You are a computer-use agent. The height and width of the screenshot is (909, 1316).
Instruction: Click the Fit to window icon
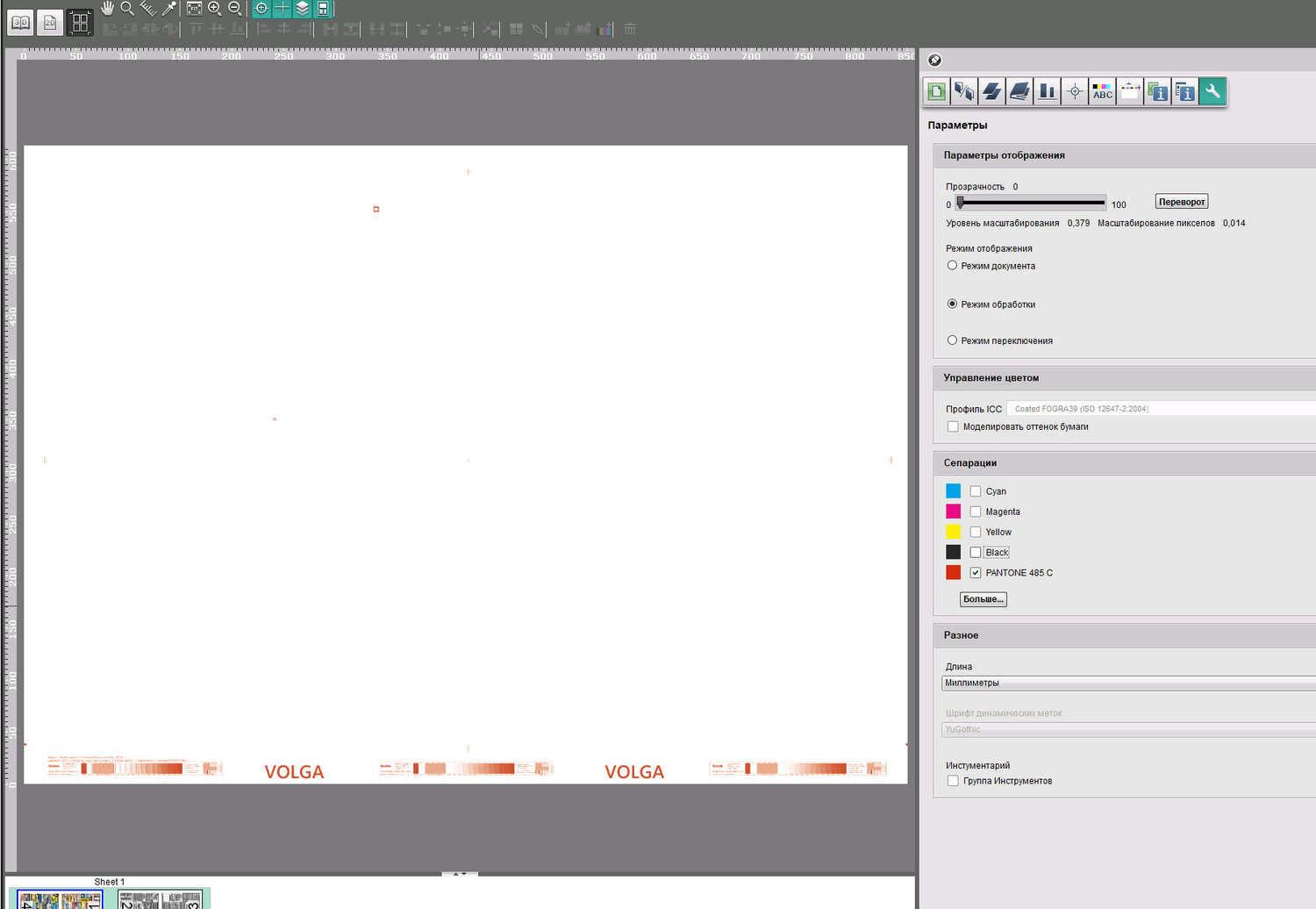[x=194, y=9]
